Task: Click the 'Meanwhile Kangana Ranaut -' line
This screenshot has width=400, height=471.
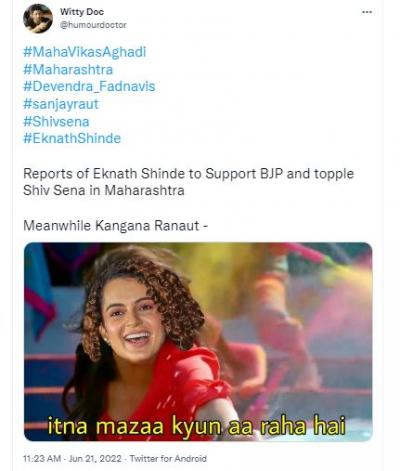Action: 116,226
